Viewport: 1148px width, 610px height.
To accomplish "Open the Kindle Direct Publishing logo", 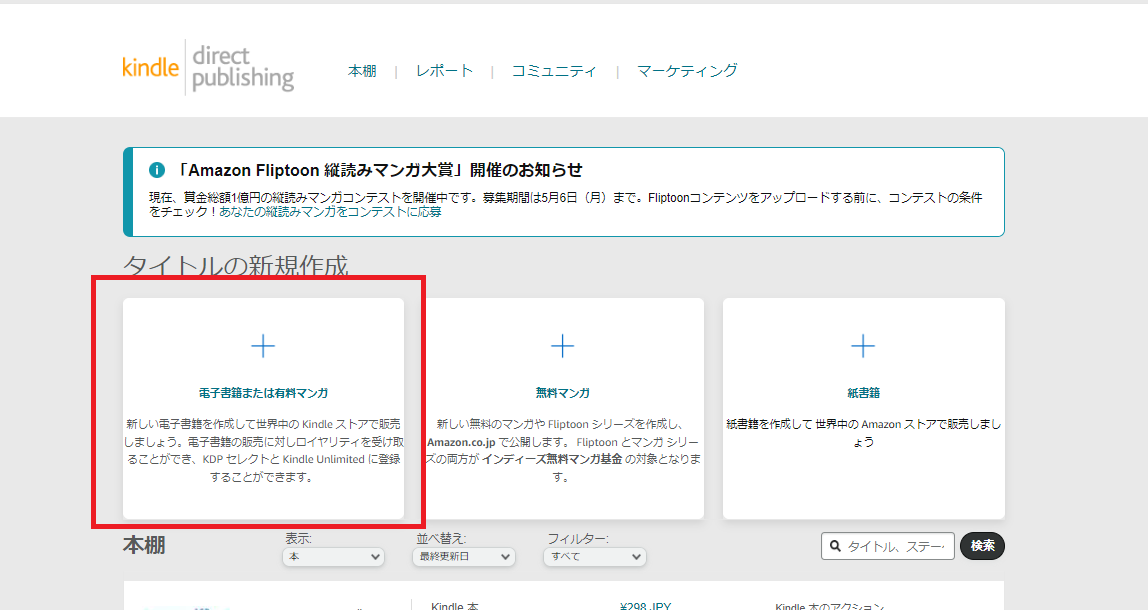I will click(x=208, y=67).
